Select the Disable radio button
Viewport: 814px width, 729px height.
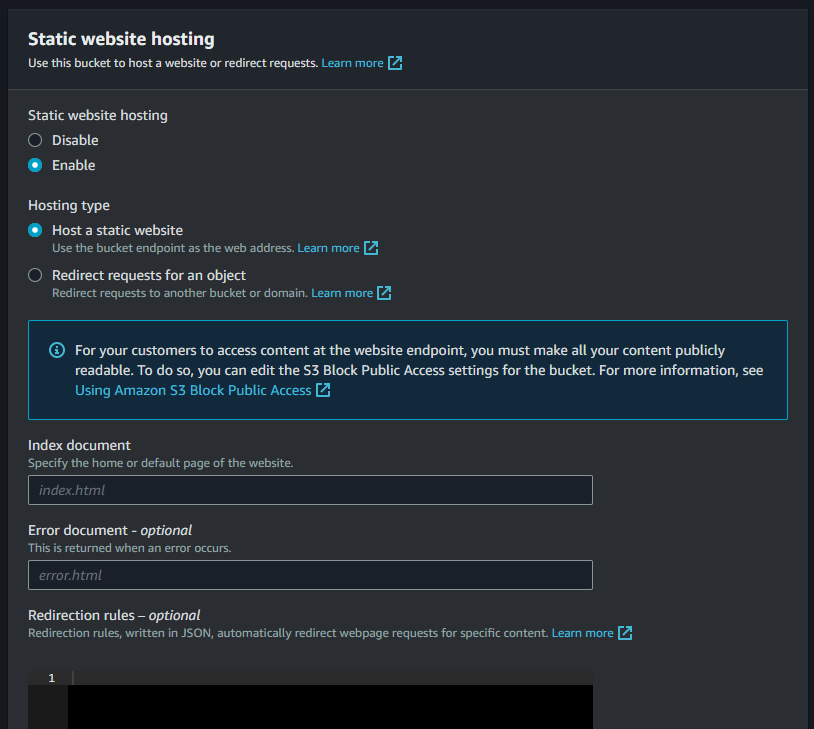(35, 140)
